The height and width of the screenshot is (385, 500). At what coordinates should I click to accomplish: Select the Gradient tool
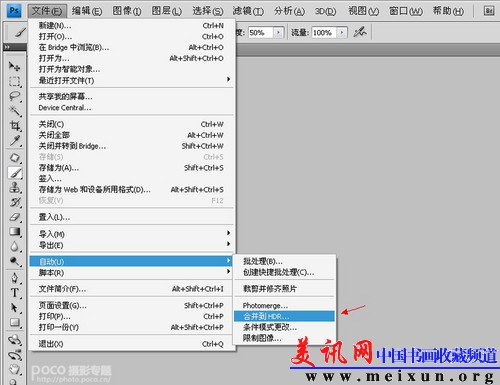pyautogui.click(x=14, y=232)
